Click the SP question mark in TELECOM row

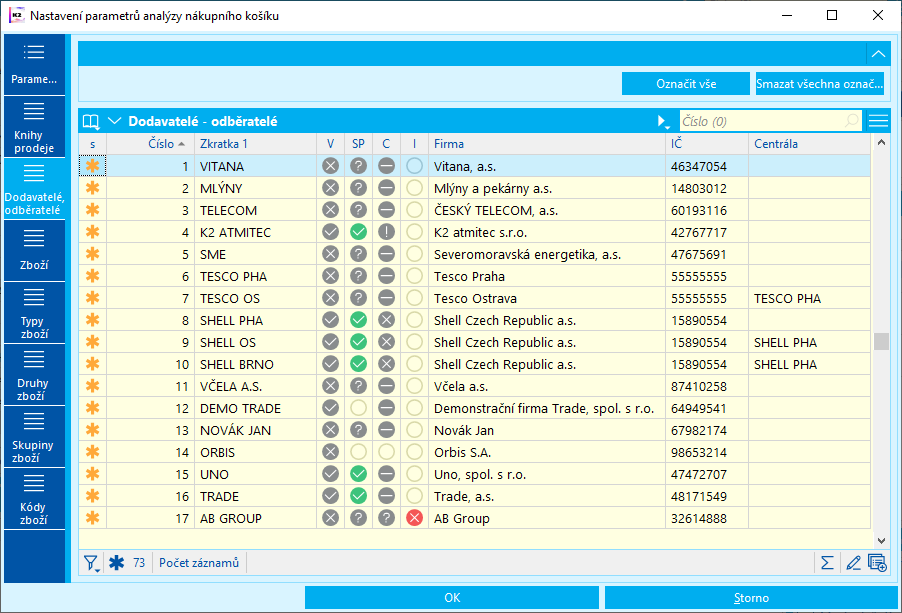point(358,210)
